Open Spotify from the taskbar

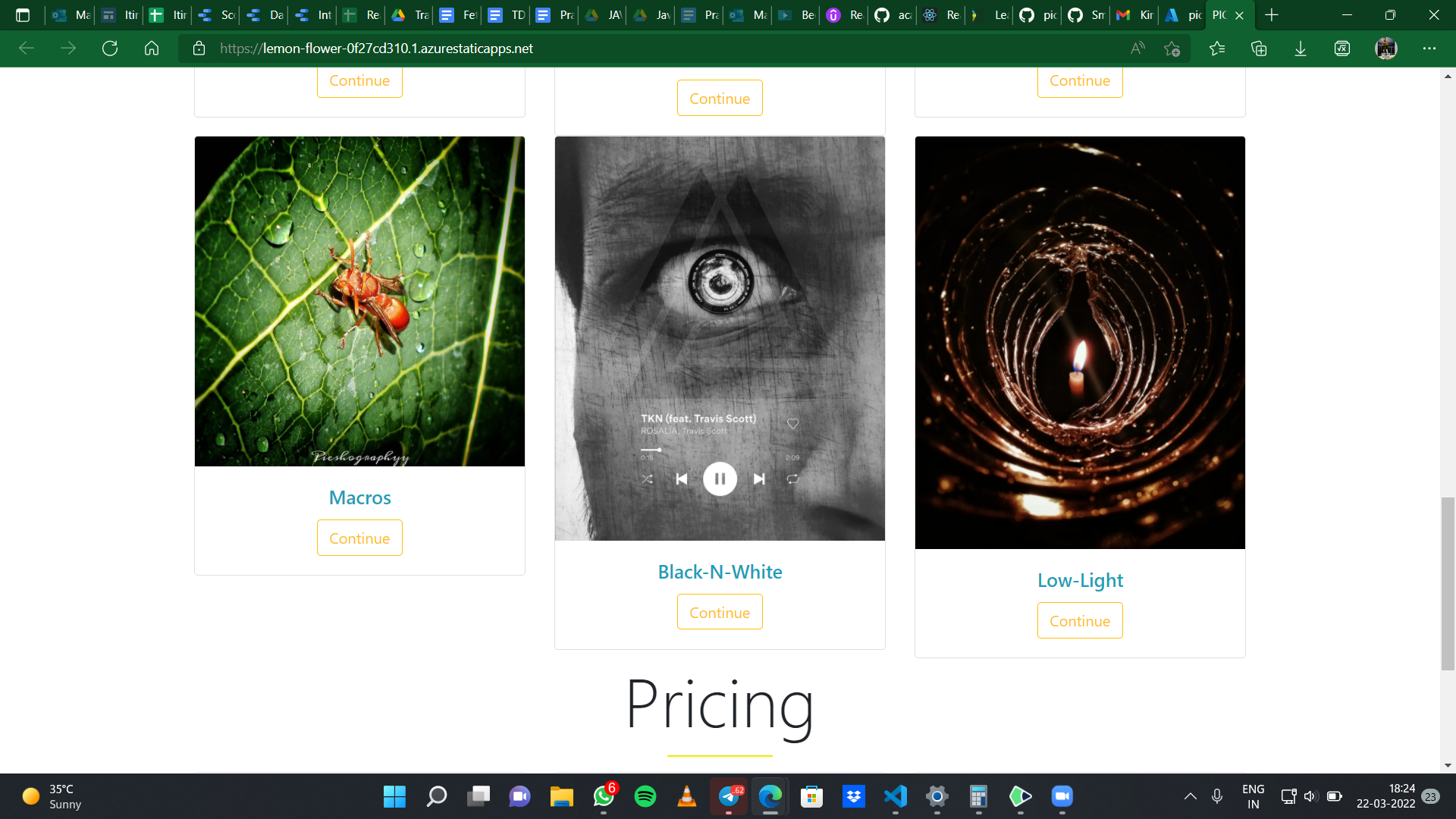645,796
